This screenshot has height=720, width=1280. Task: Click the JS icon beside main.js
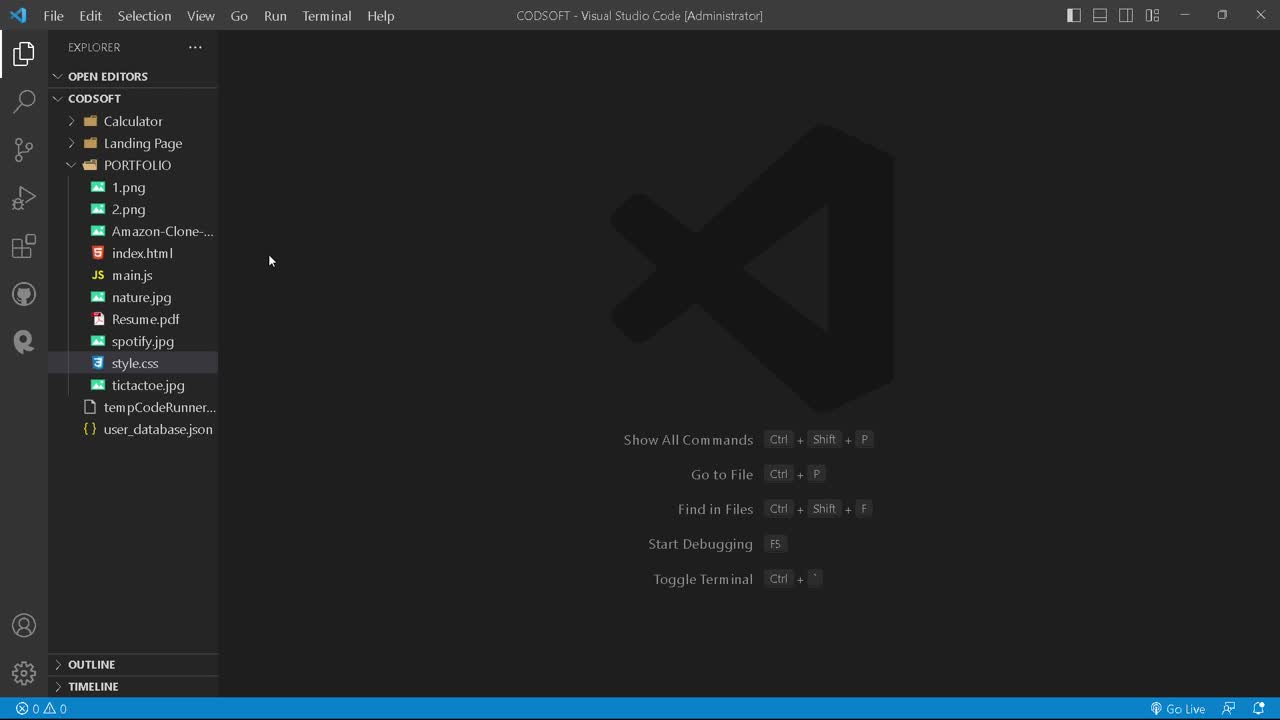tap(98, 275)
